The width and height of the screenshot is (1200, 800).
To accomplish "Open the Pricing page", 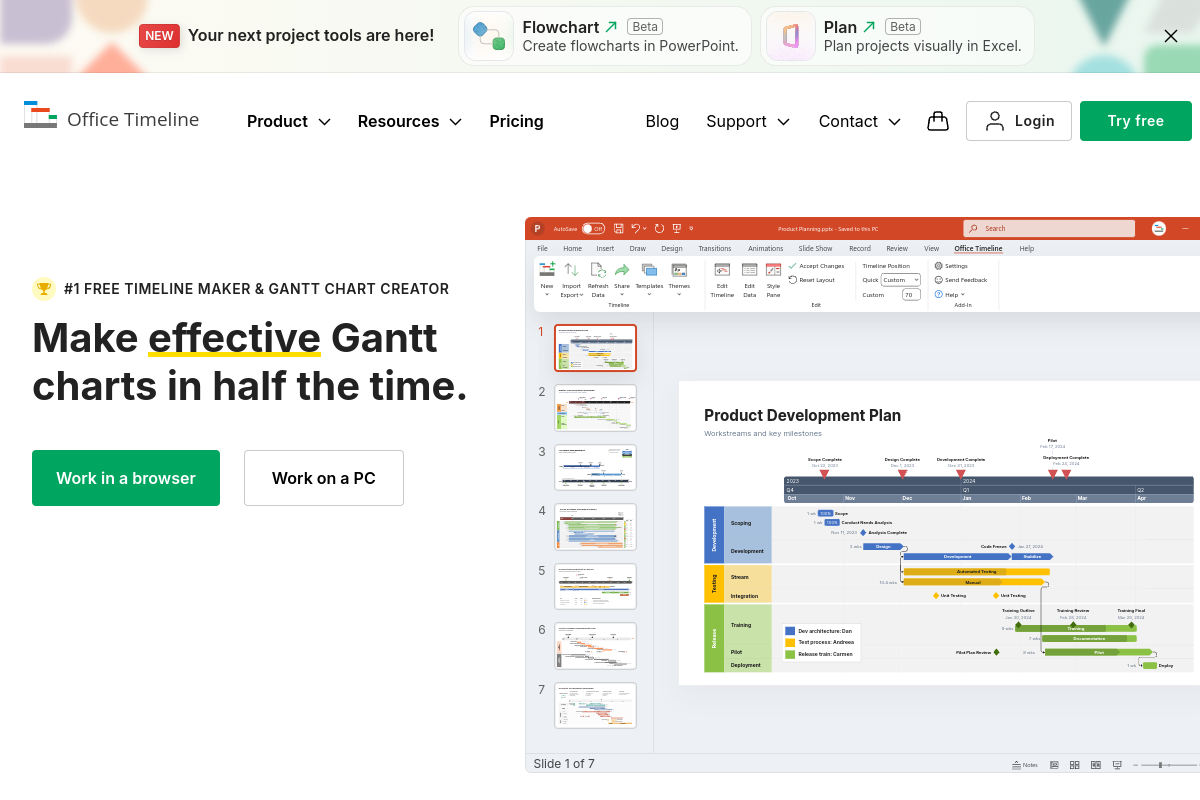I will pyautogui.click(x=516, y=121).
